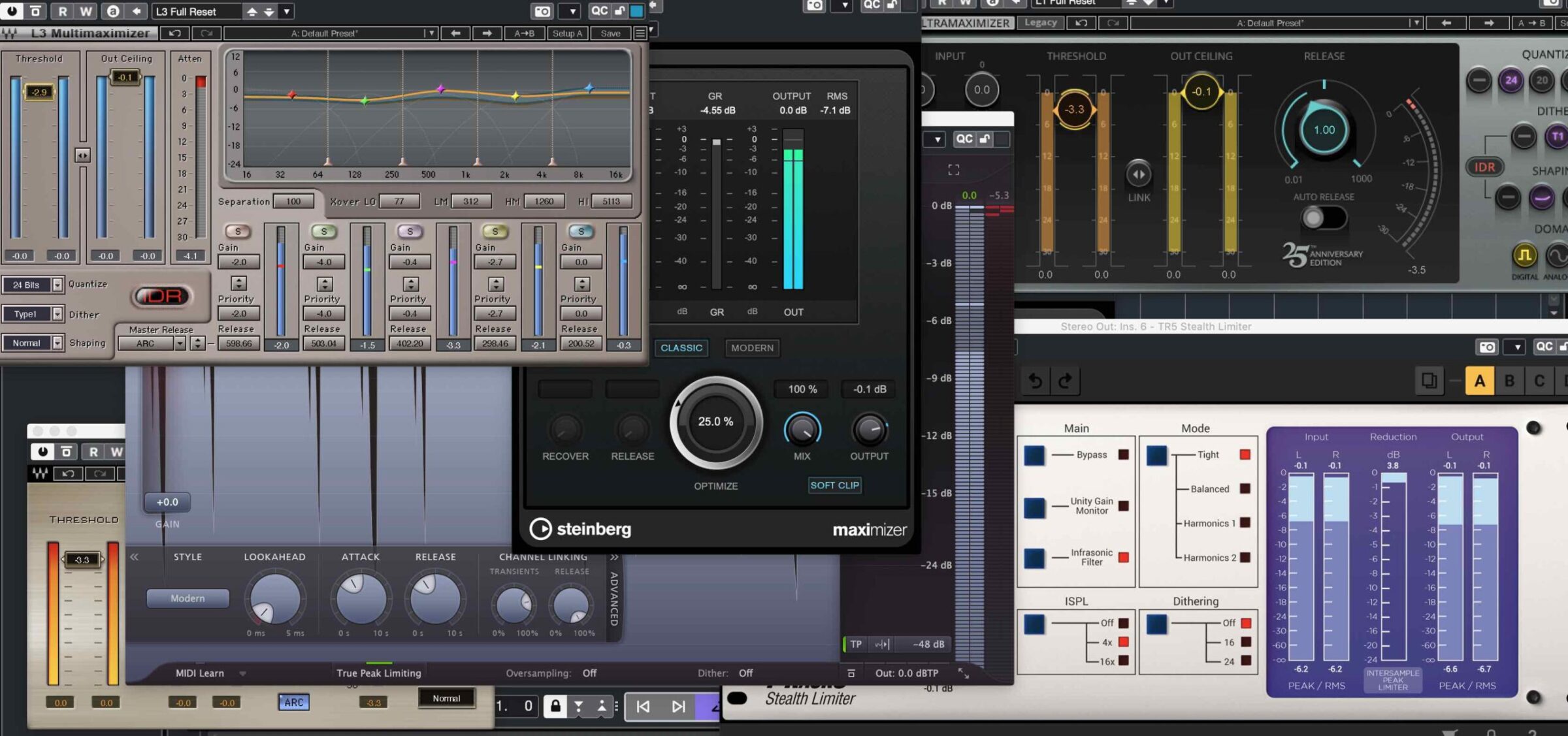Toggle threshold/ceiling link arrows in L3 Multimaximizer
The image size is (1568, 736).
(82, 155)
